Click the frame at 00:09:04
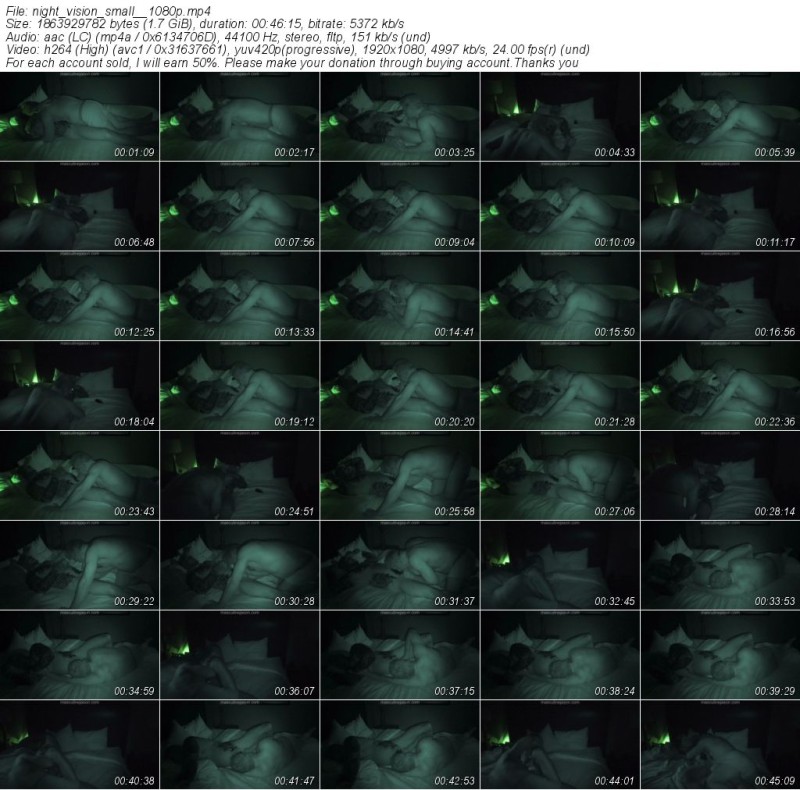 [x=400, y=208]
